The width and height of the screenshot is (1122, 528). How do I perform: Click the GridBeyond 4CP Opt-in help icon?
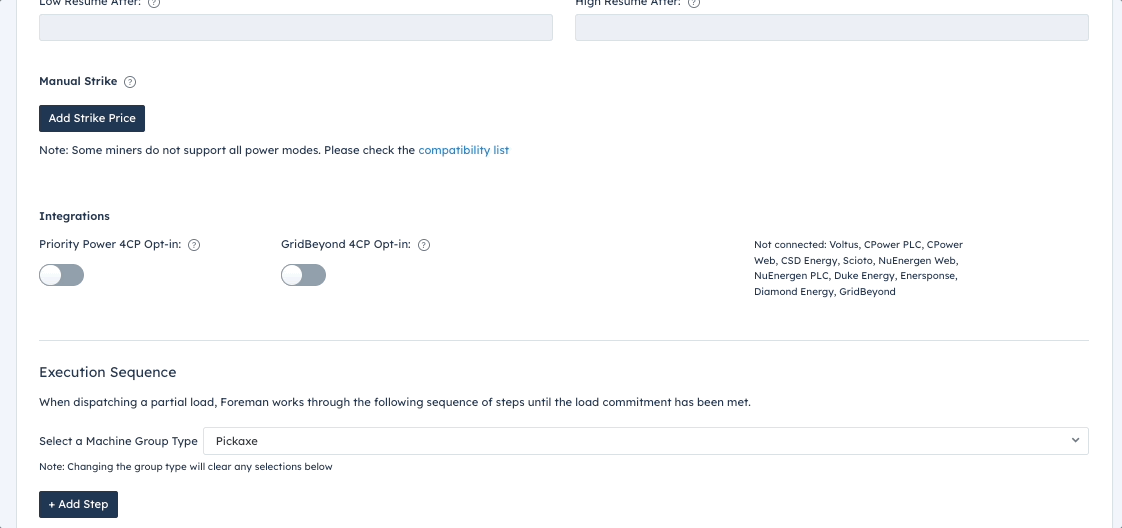[x=424, y=245]
